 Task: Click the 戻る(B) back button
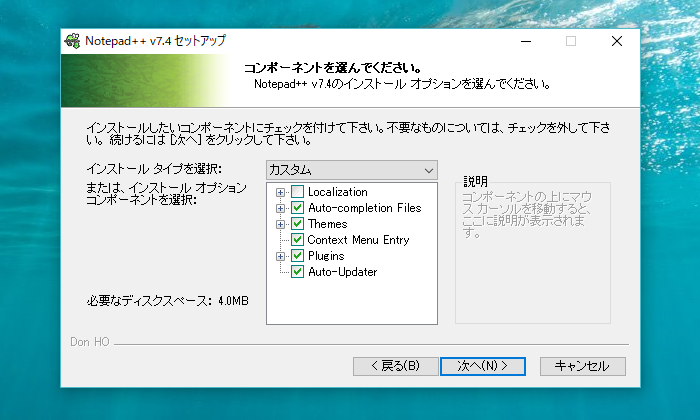[395, 366]
